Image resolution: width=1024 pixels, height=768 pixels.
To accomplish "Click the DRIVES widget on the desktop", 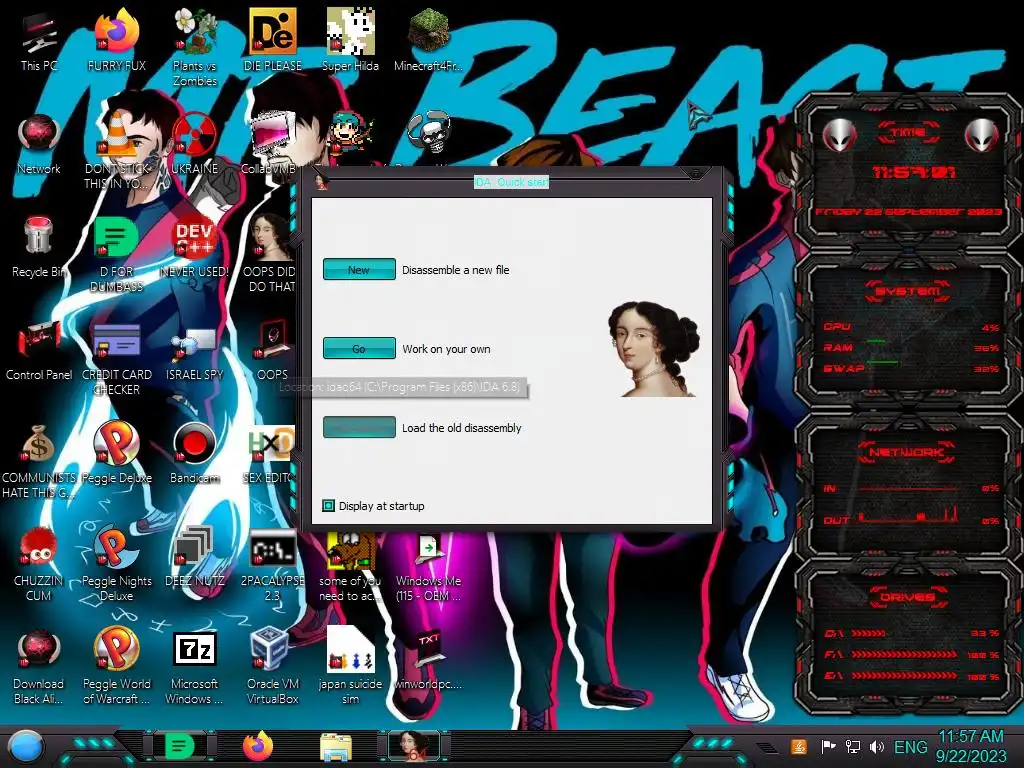I will pyautogui.click(x=908, y=637).
